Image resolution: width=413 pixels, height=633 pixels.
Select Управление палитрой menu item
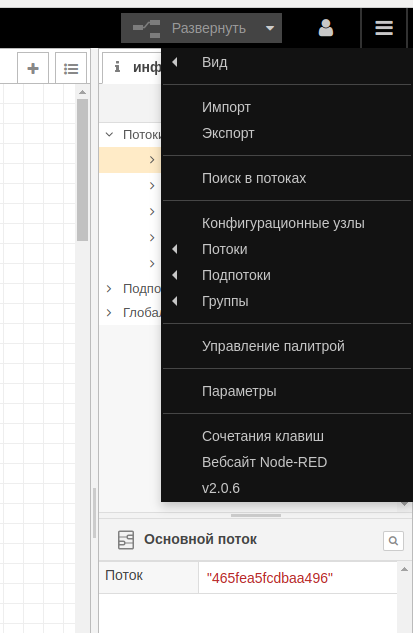click(287, 346)
